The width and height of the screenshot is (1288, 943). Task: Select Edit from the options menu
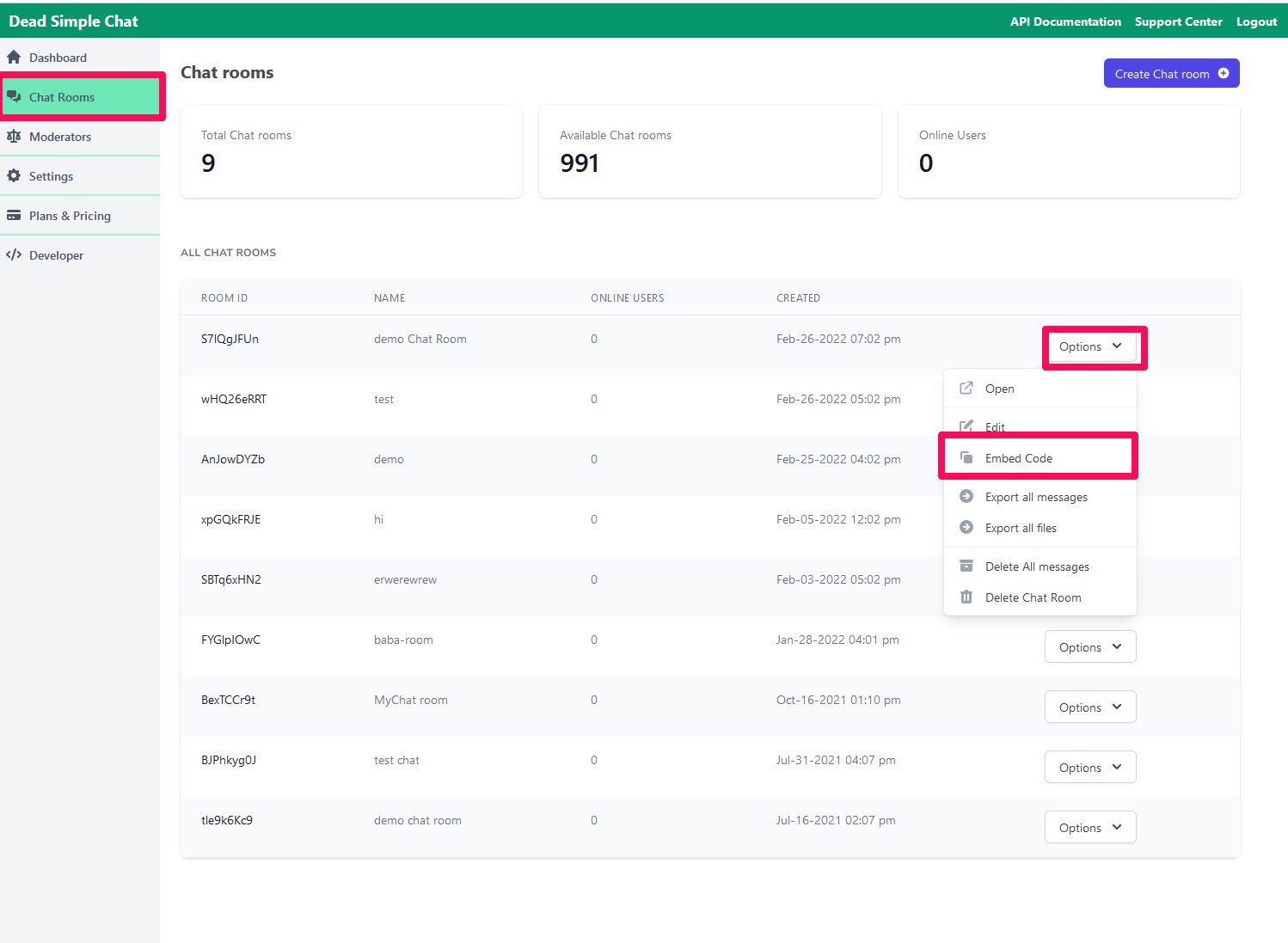click(1040, 426)
